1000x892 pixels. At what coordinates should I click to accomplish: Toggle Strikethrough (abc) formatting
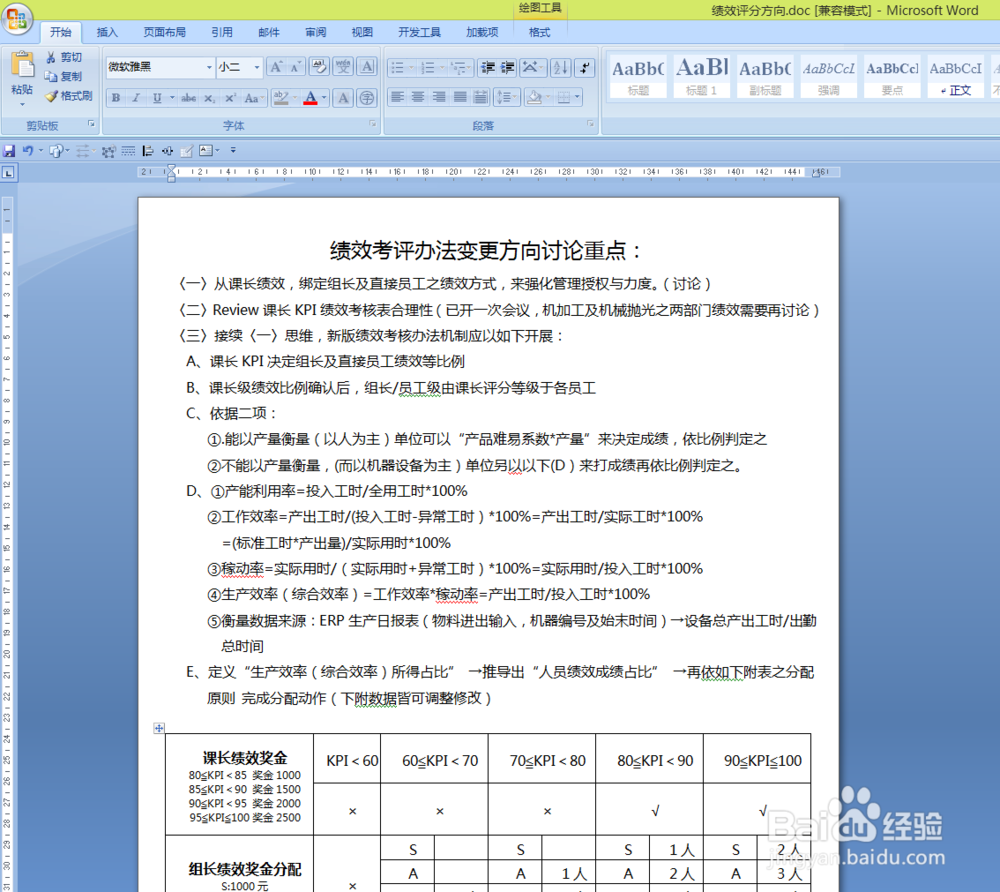[188, 98]
